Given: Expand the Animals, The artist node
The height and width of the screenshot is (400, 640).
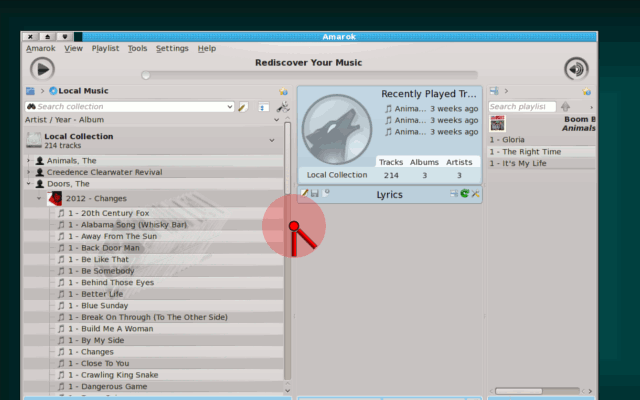Looking at the screenshot, I should [28, 160].
